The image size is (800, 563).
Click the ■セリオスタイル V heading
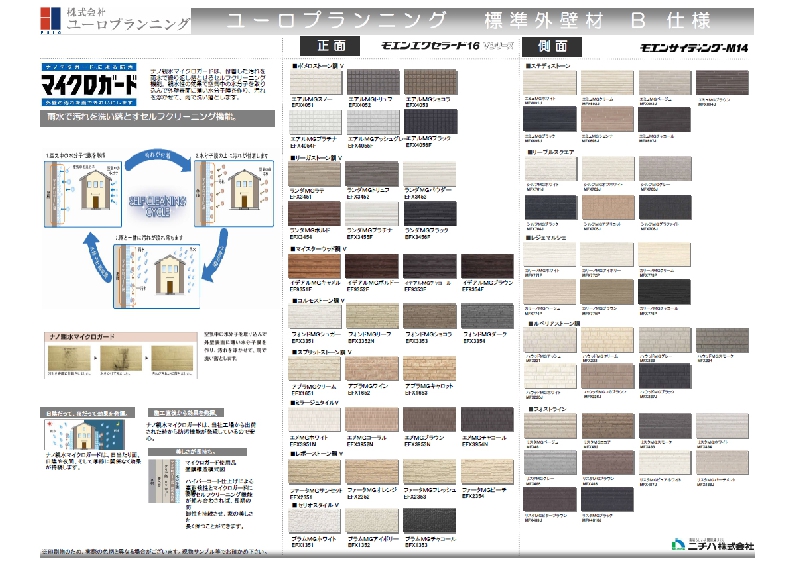point(315,505)
